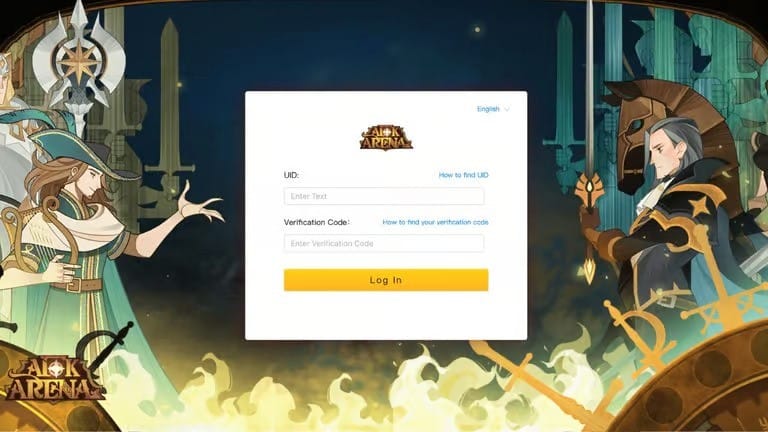Click the Verification Code label text
768x432 pixels.
tap(317, 222)
